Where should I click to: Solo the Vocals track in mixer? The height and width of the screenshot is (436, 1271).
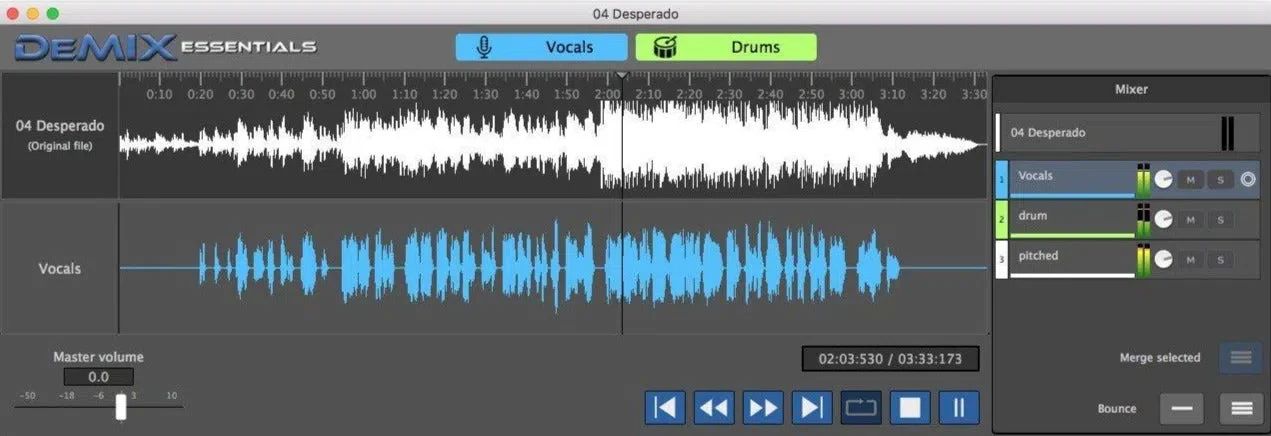pos(1220,180)
